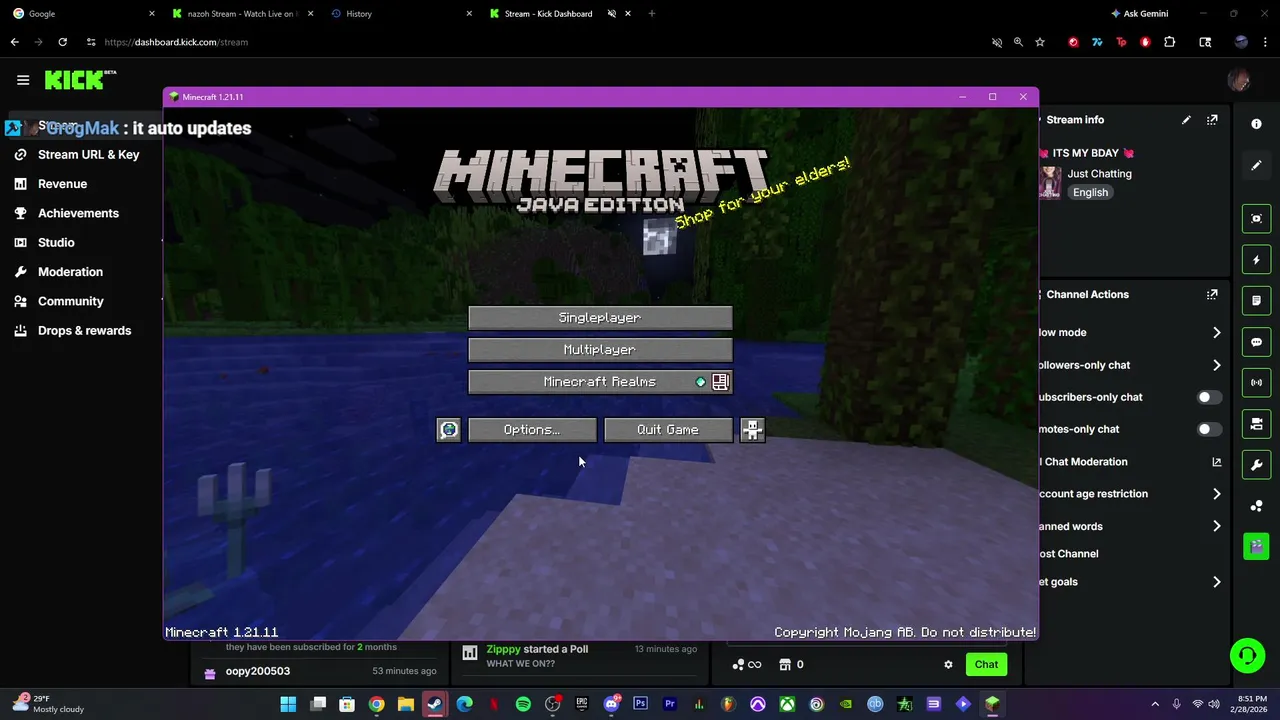Open Spotify from the taskbar
1280x720 pixels.
pyautogui.click(x=523, y=704)
